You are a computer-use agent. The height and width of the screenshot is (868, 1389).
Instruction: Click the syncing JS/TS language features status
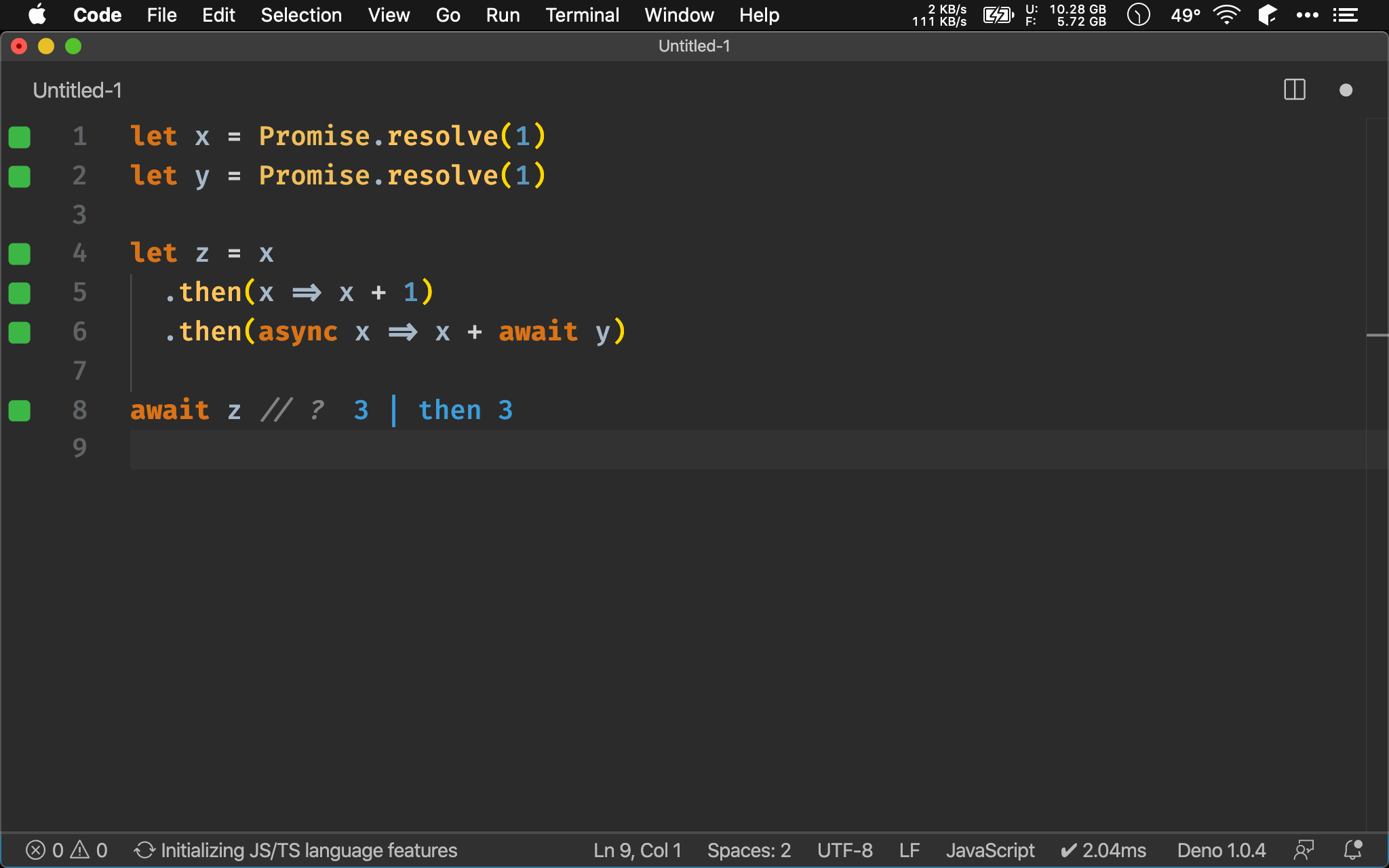(x=296, y=850)
